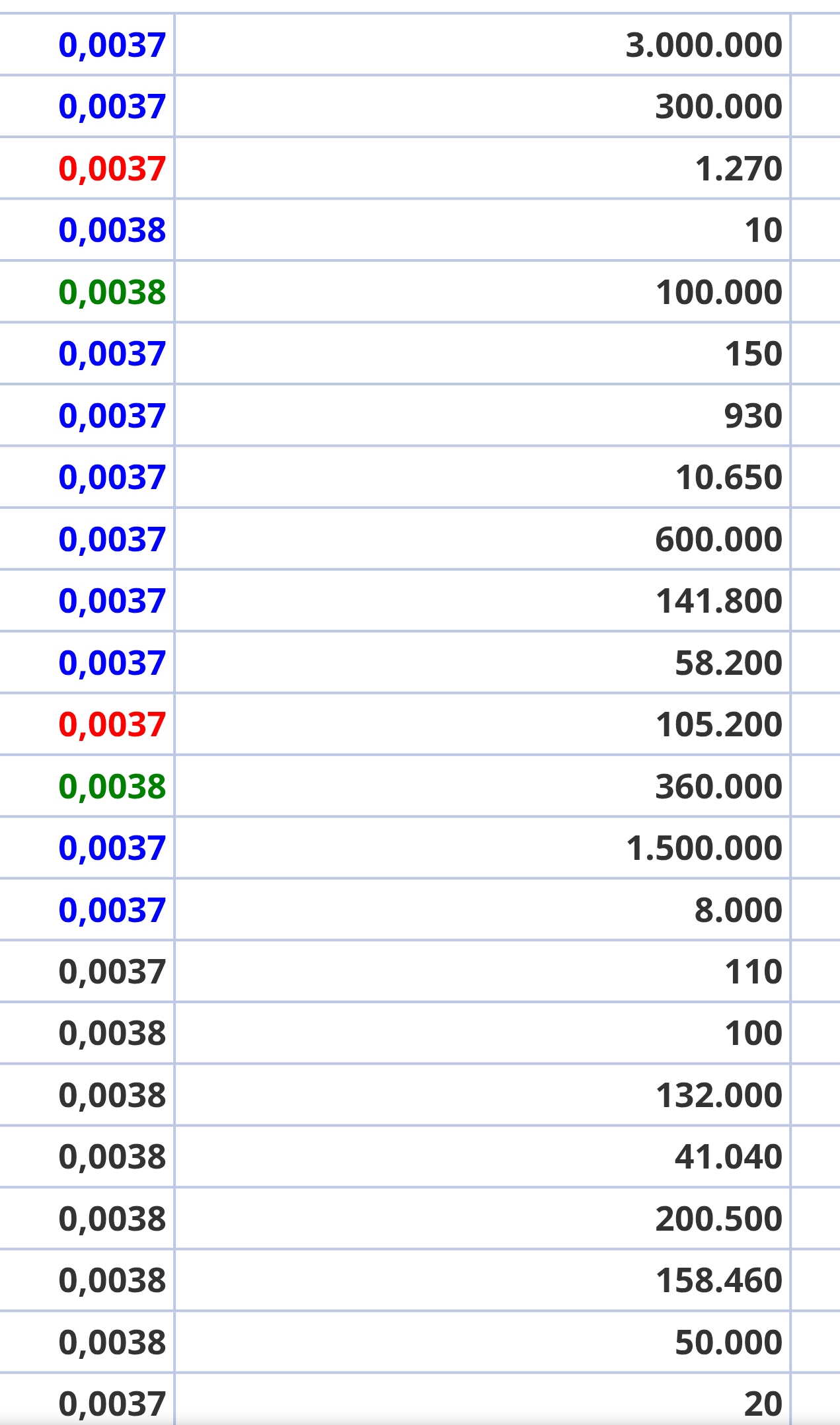Click the 1.500.000 volume cell
The image size is (840, 1425).
482,848
